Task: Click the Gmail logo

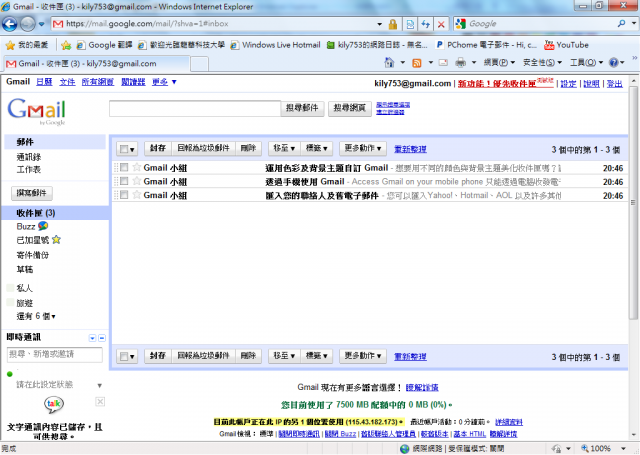Action: pyautogui.click(x=36, y=111)
